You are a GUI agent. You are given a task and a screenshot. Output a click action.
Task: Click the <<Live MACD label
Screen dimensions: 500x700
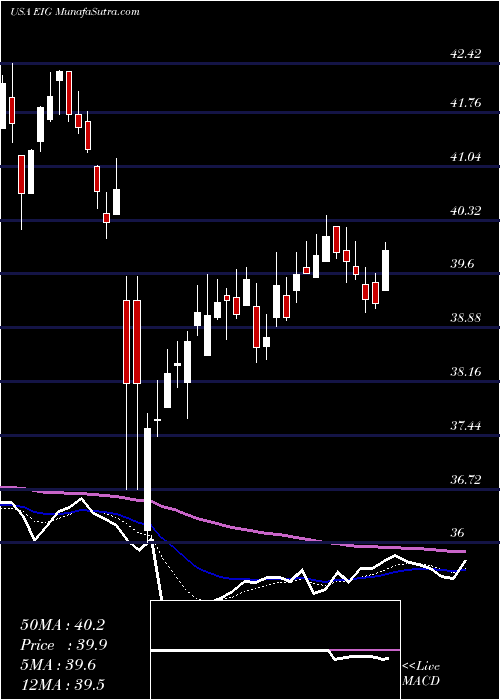point(421,674)
